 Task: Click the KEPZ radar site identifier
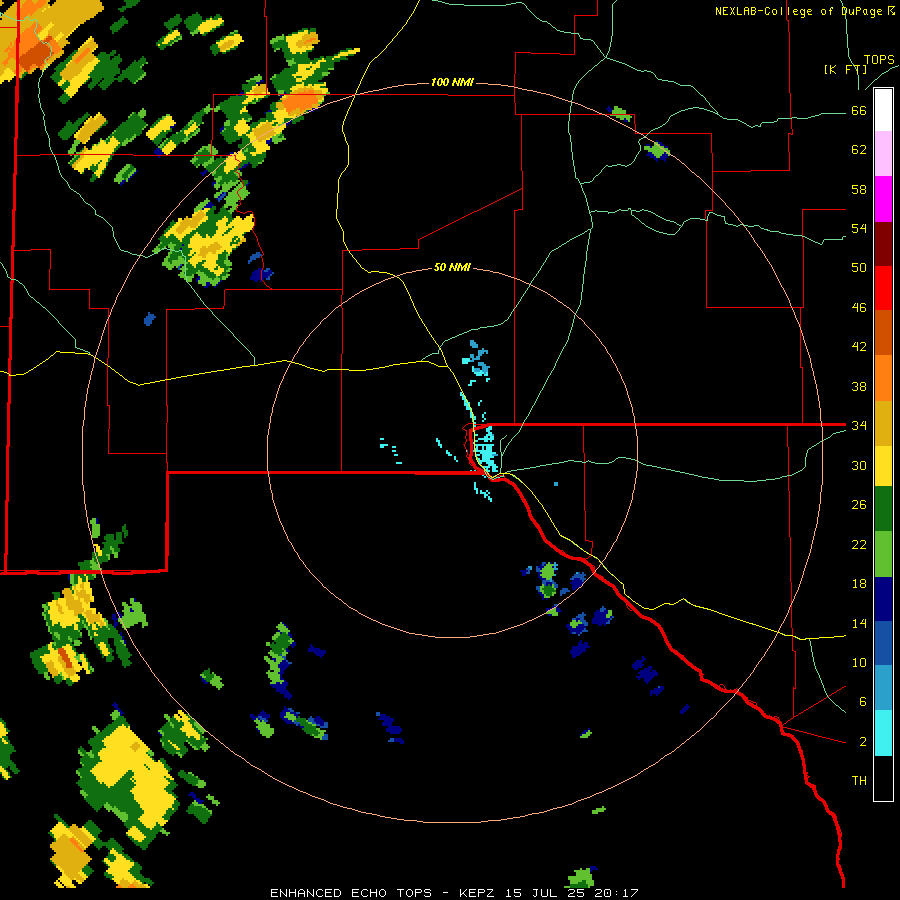click(x=476, y=893)
